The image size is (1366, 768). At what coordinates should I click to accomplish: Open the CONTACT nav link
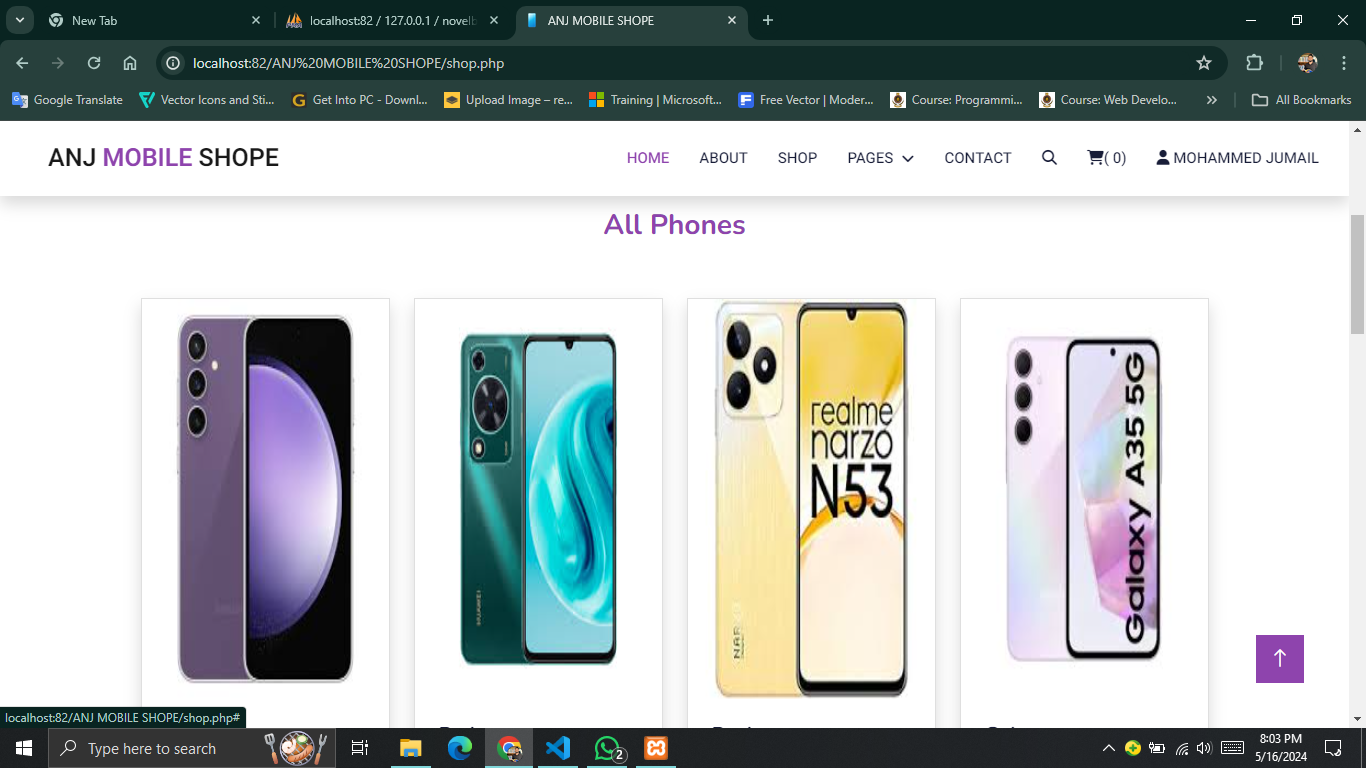click(x=978, y=158)
